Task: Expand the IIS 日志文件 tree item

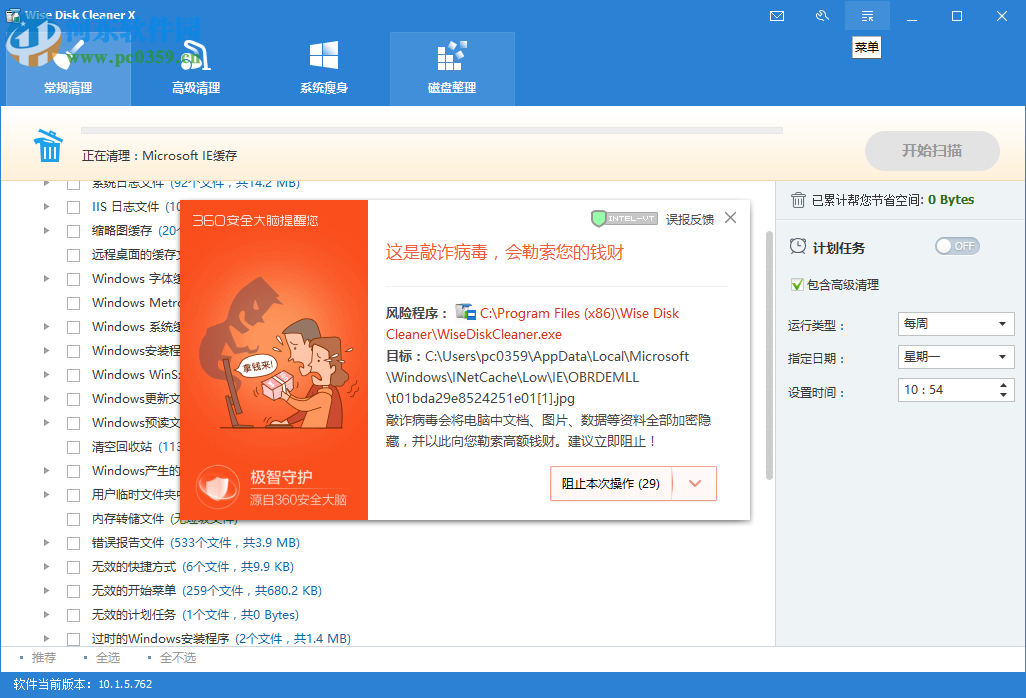Action: click(x=46, y=207)
